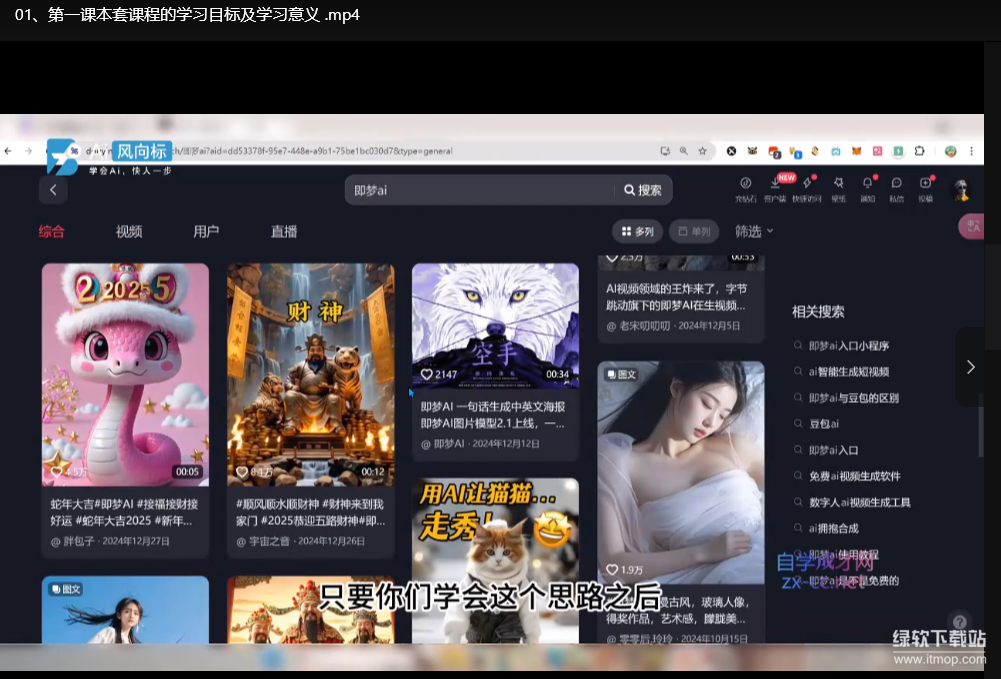This screenshot has width=1001, height=679.
Task: Click the browser bookmark star icon
Action: coord(703,151)
